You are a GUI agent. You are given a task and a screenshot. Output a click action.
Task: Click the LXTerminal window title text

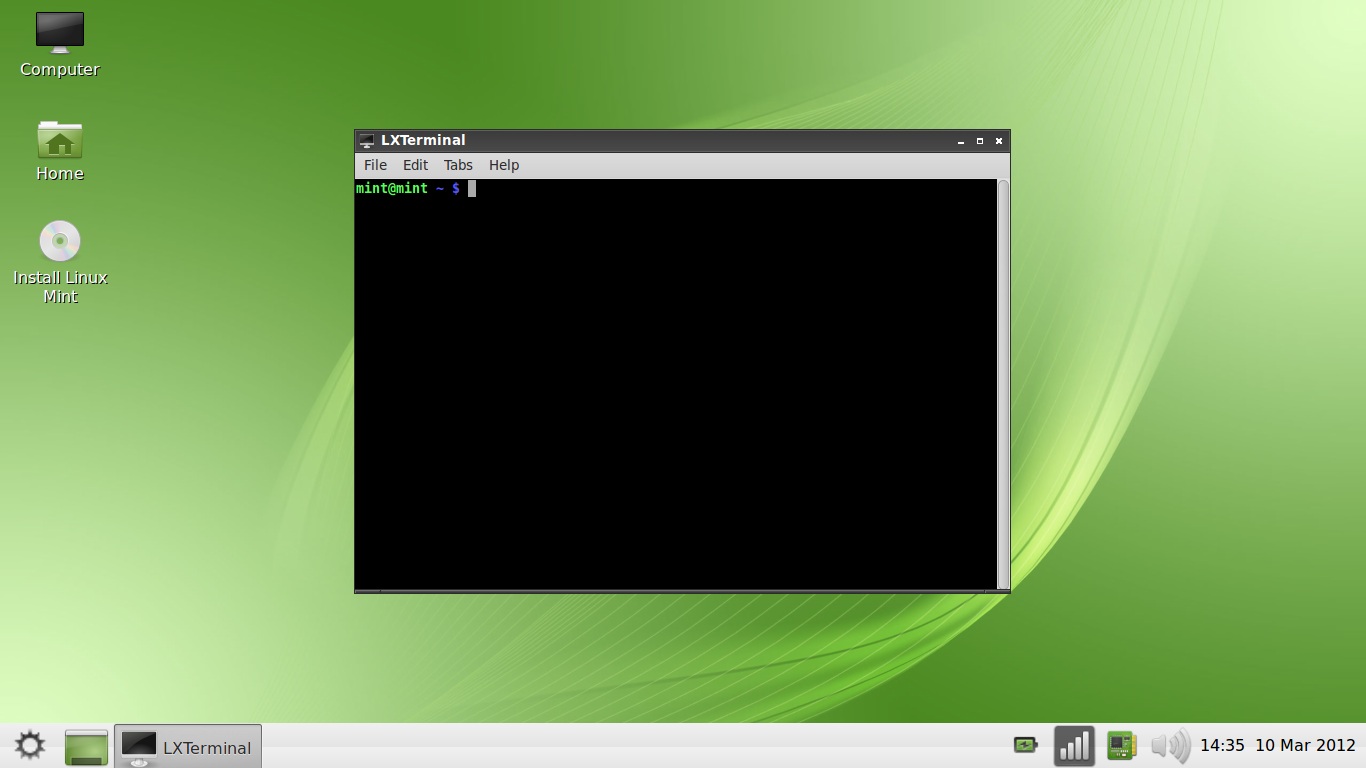[x=423, y=140]
